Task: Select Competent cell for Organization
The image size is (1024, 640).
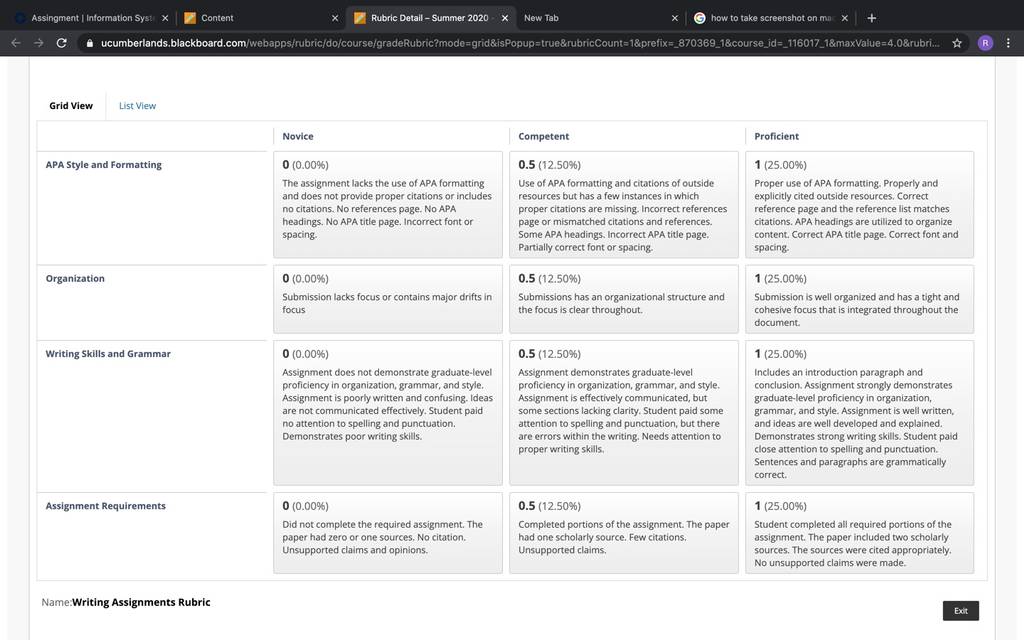Action: click(x=624, y=299)
